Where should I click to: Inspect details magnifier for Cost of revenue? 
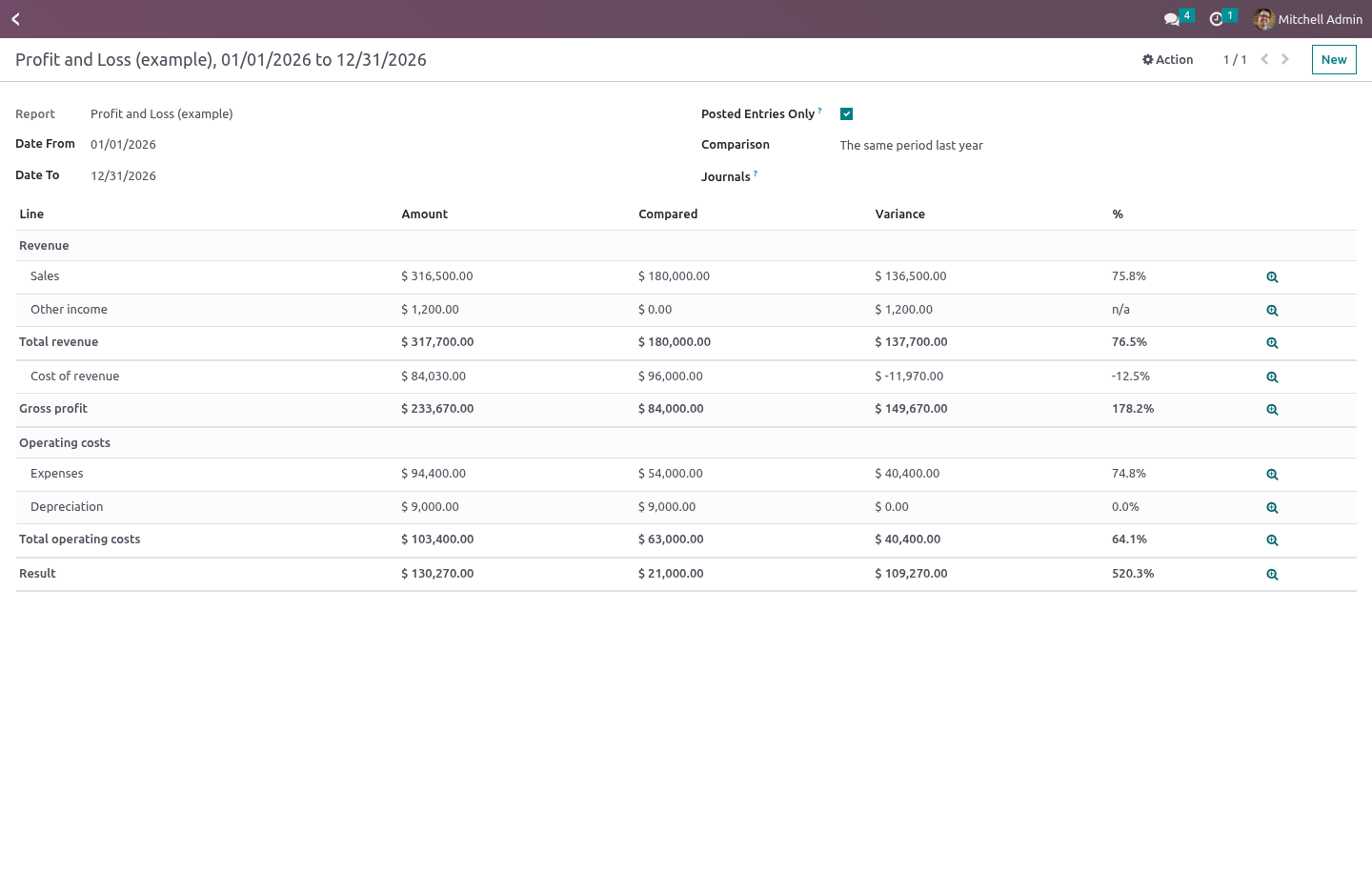coord(1272,377)
